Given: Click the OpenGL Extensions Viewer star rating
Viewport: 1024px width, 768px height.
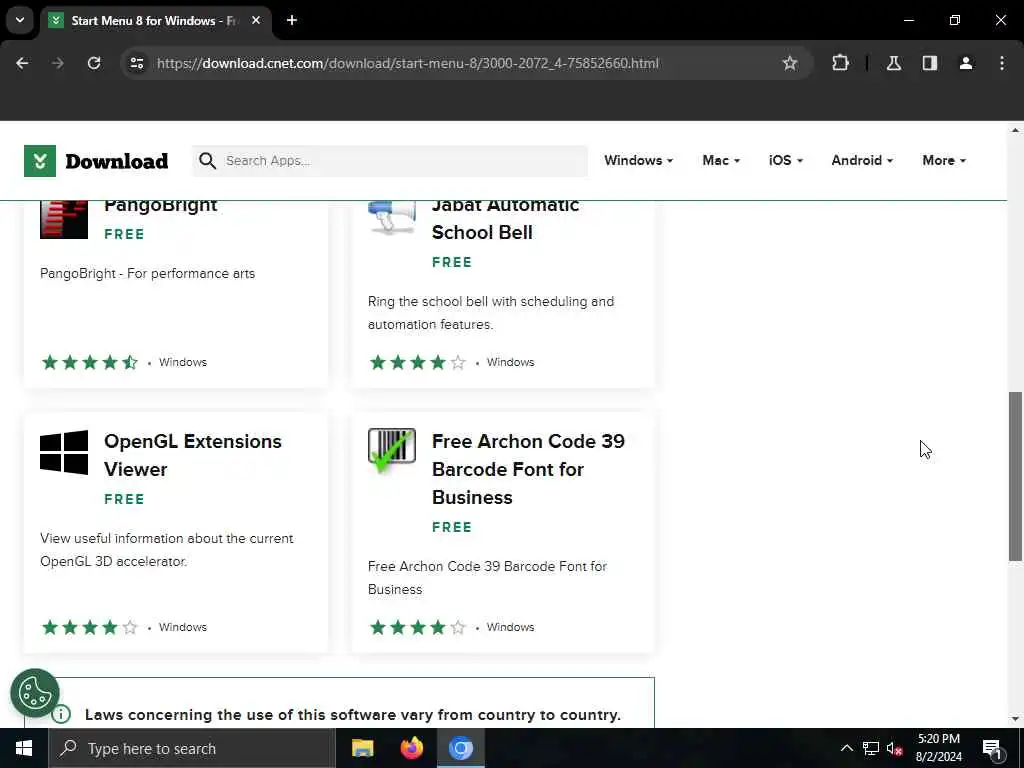Looking at the screenshot, I should click(x=89, y=628).
